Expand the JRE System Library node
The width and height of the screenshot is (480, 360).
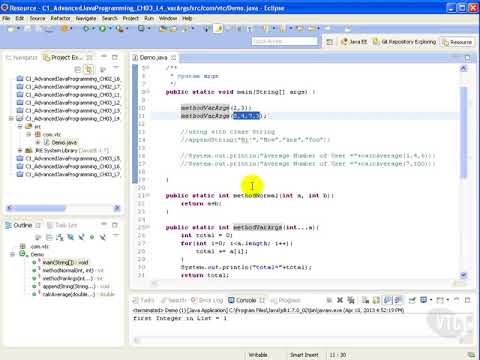[x=20, y=150]
